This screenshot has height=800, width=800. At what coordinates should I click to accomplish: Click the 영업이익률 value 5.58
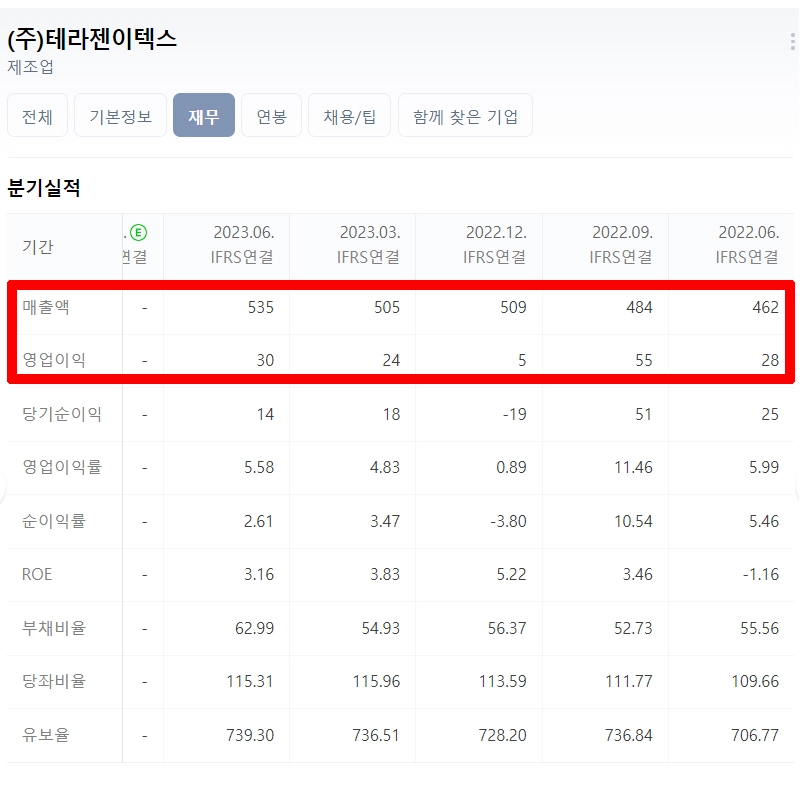click(259, 467)
